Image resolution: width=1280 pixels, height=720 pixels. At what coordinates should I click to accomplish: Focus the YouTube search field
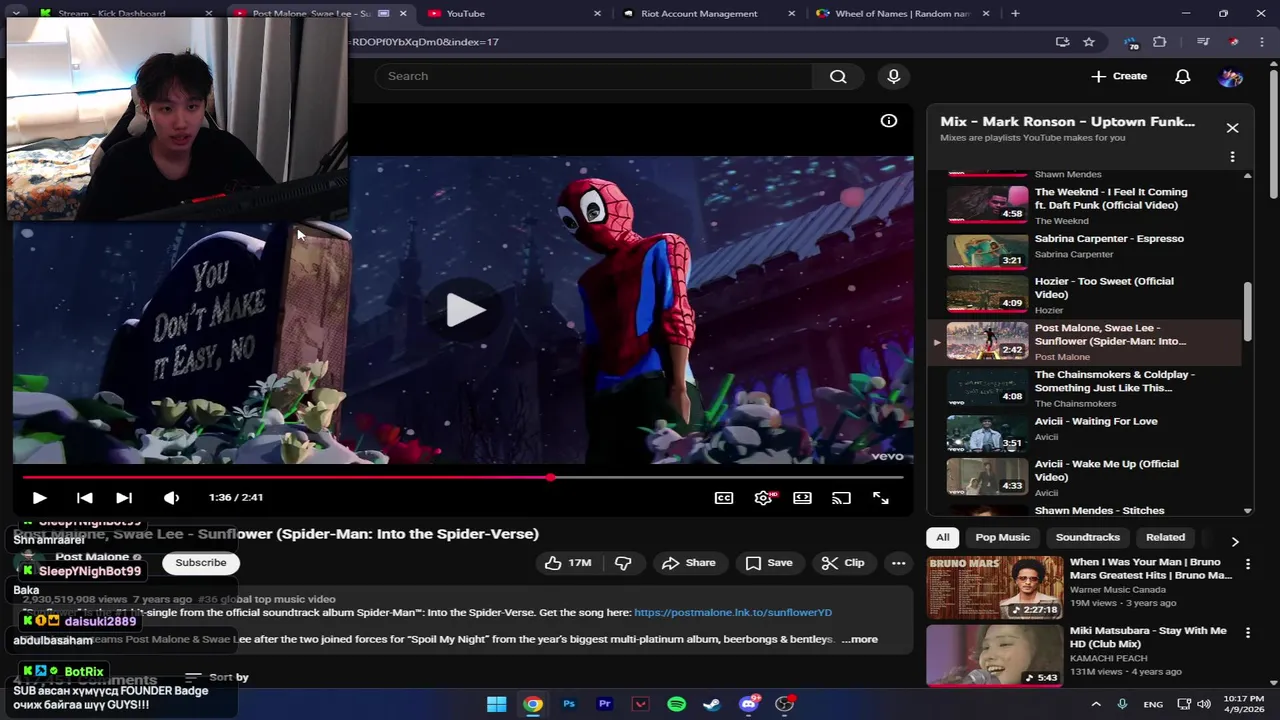coord(594,76)
